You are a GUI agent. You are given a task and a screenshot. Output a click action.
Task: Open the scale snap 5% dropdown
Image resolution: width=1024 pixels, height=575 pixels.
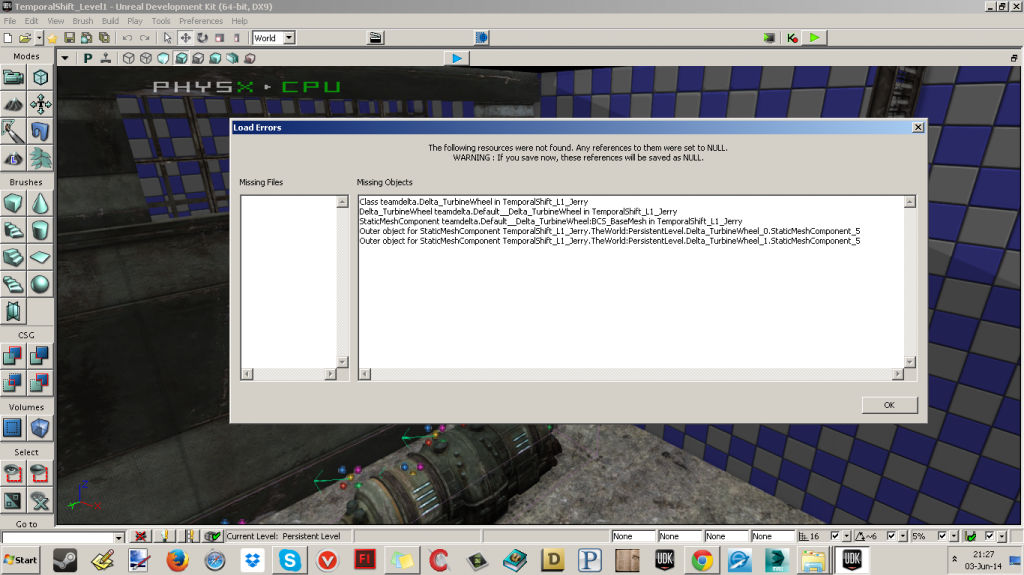tap(954, 536)
